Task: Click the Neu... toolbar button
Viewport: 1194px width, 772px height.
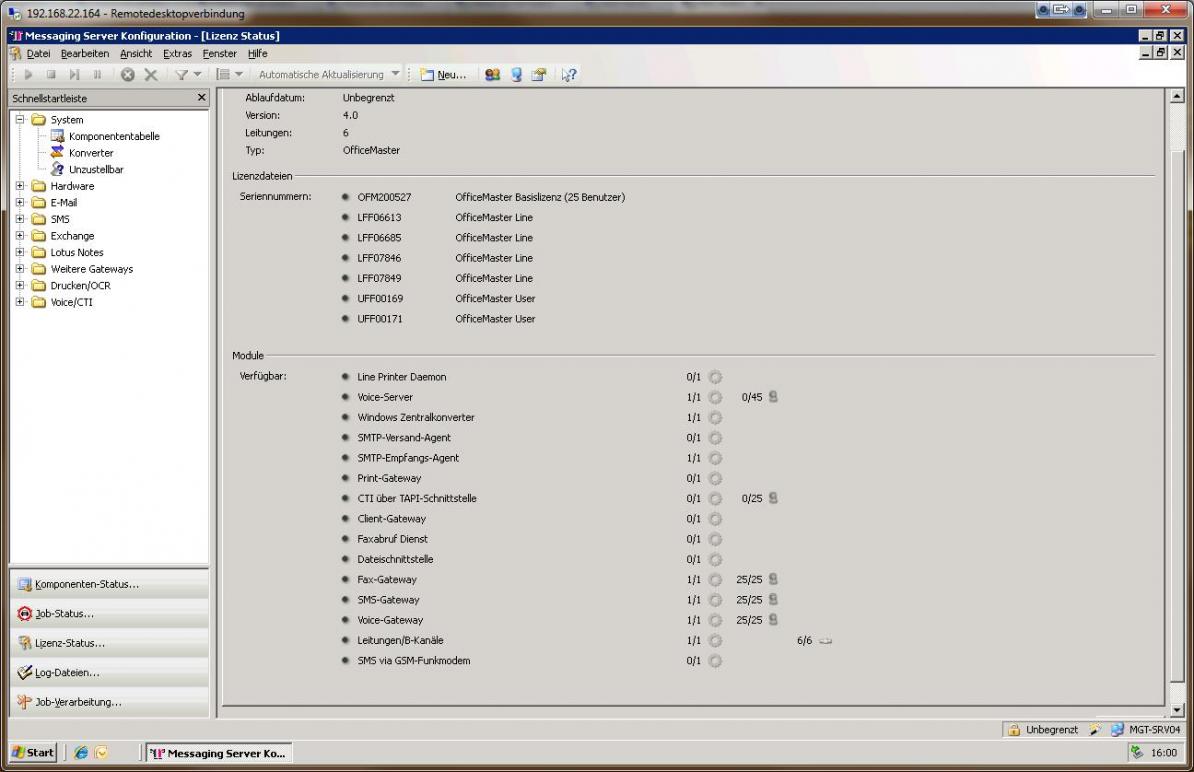Action: coord(443,74)
